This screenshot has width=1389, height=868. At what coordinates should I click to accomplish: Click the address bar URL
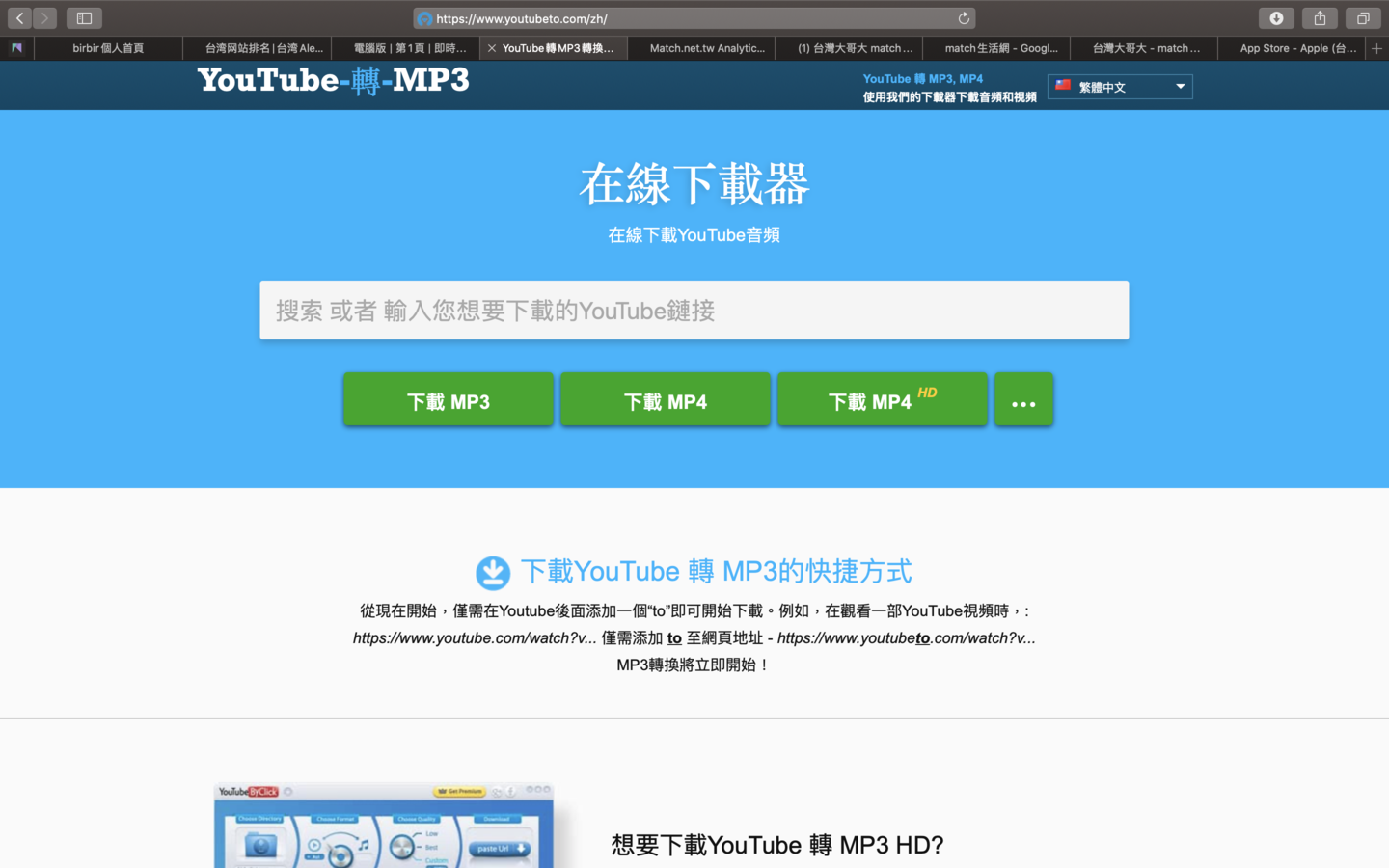(522, 18)
